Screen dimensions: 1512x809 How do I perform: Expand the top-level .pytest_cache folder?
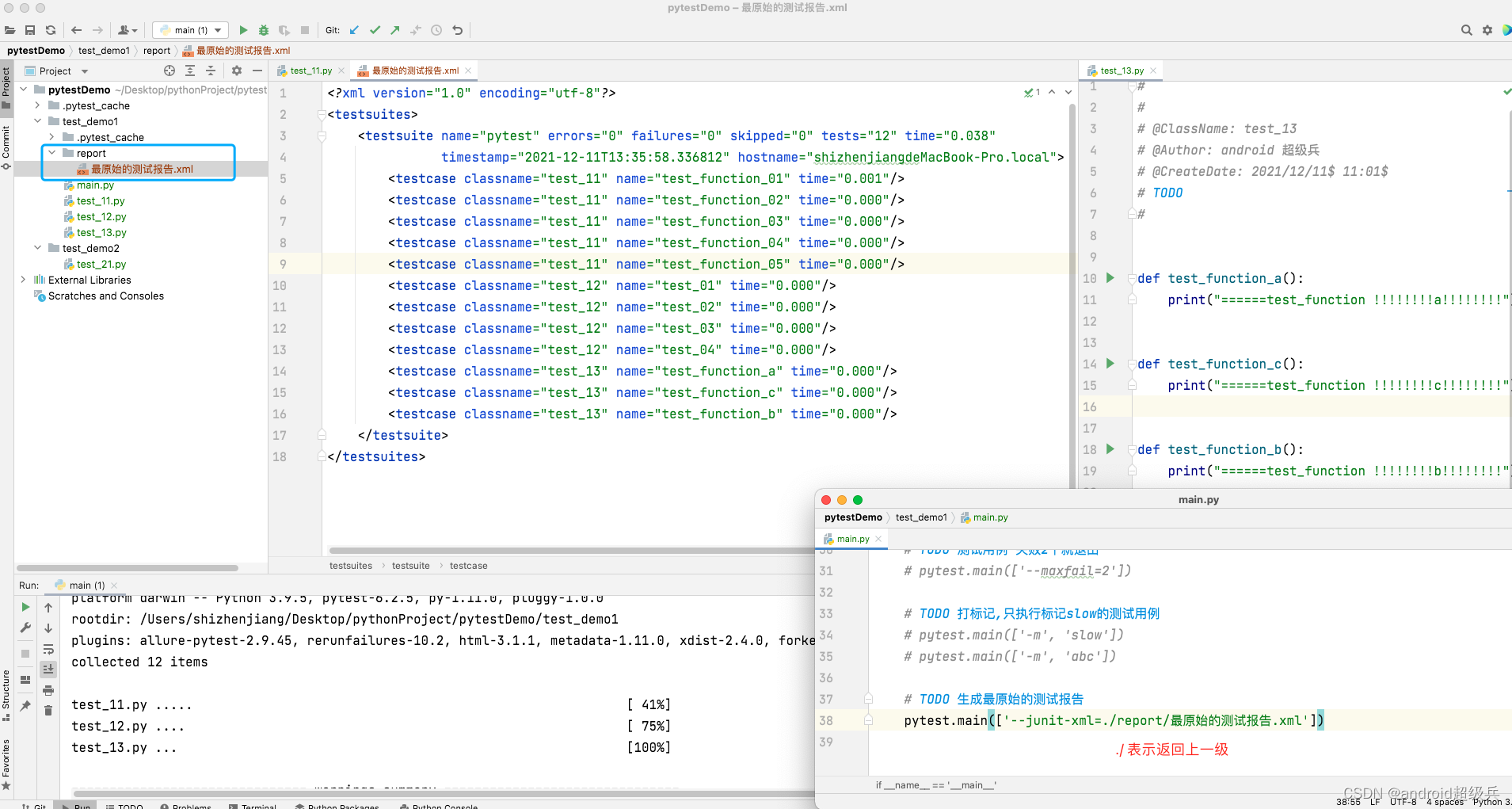pos(38,105)
